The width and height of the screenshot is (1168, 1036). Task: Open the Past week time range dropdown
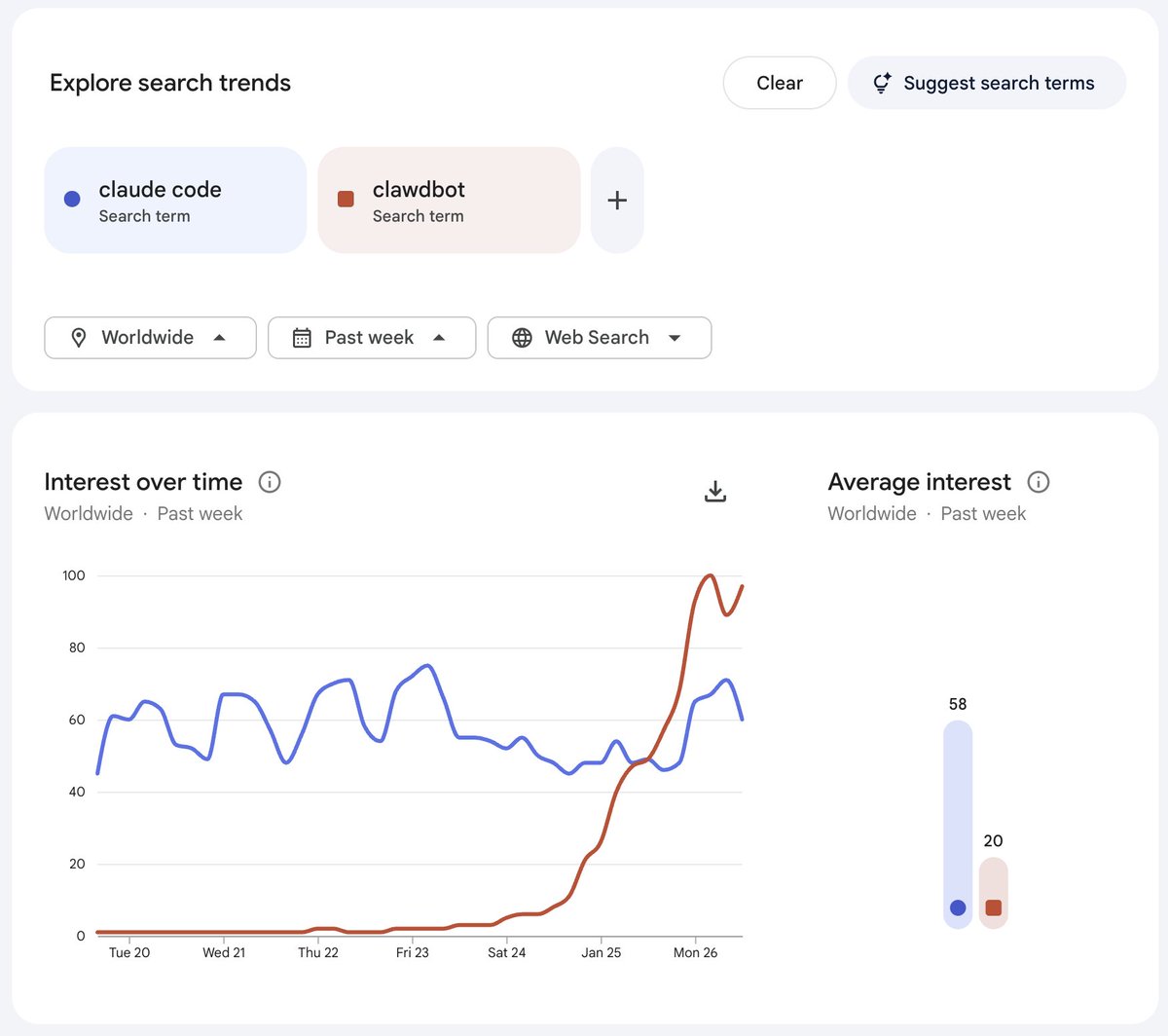(x=372, y=337)
